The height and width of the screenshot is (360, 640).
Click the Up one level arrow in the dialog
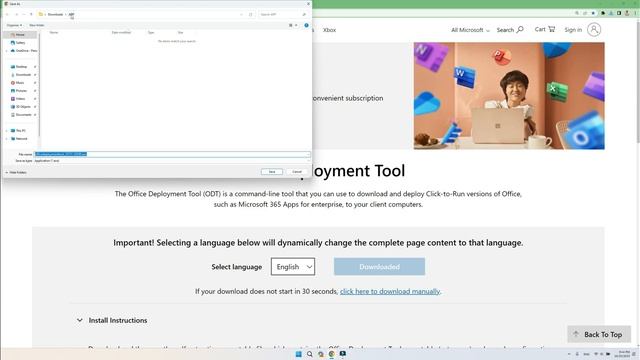point(31,14)
